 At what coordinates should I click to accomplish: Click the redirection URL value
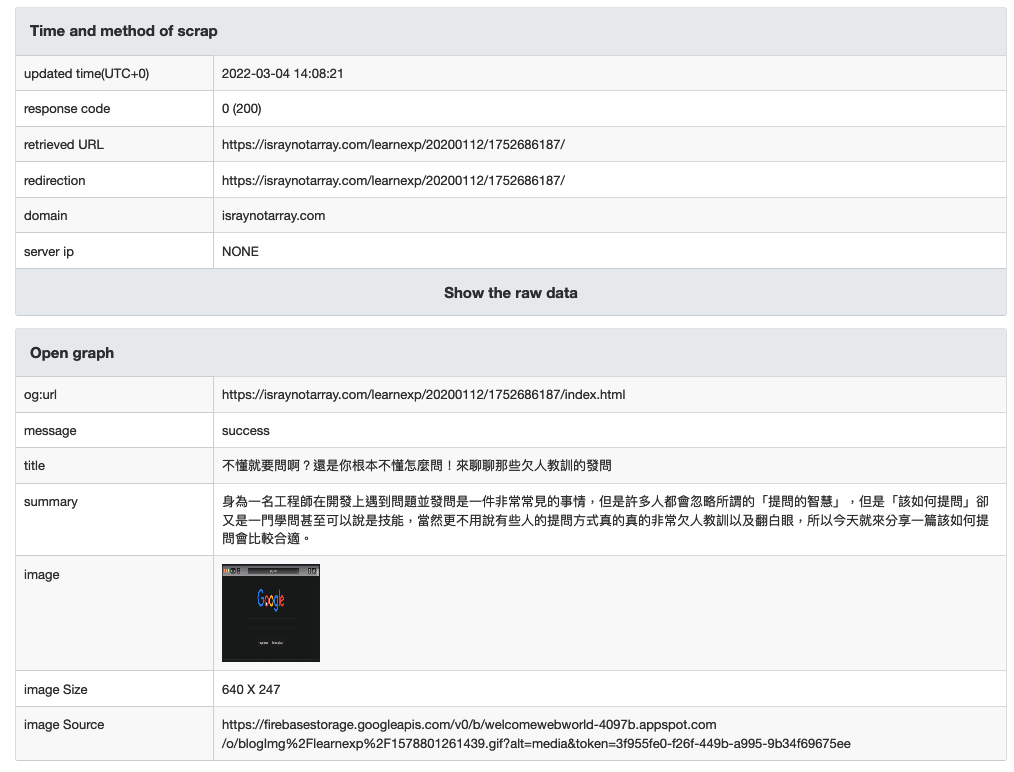point(393,181)
